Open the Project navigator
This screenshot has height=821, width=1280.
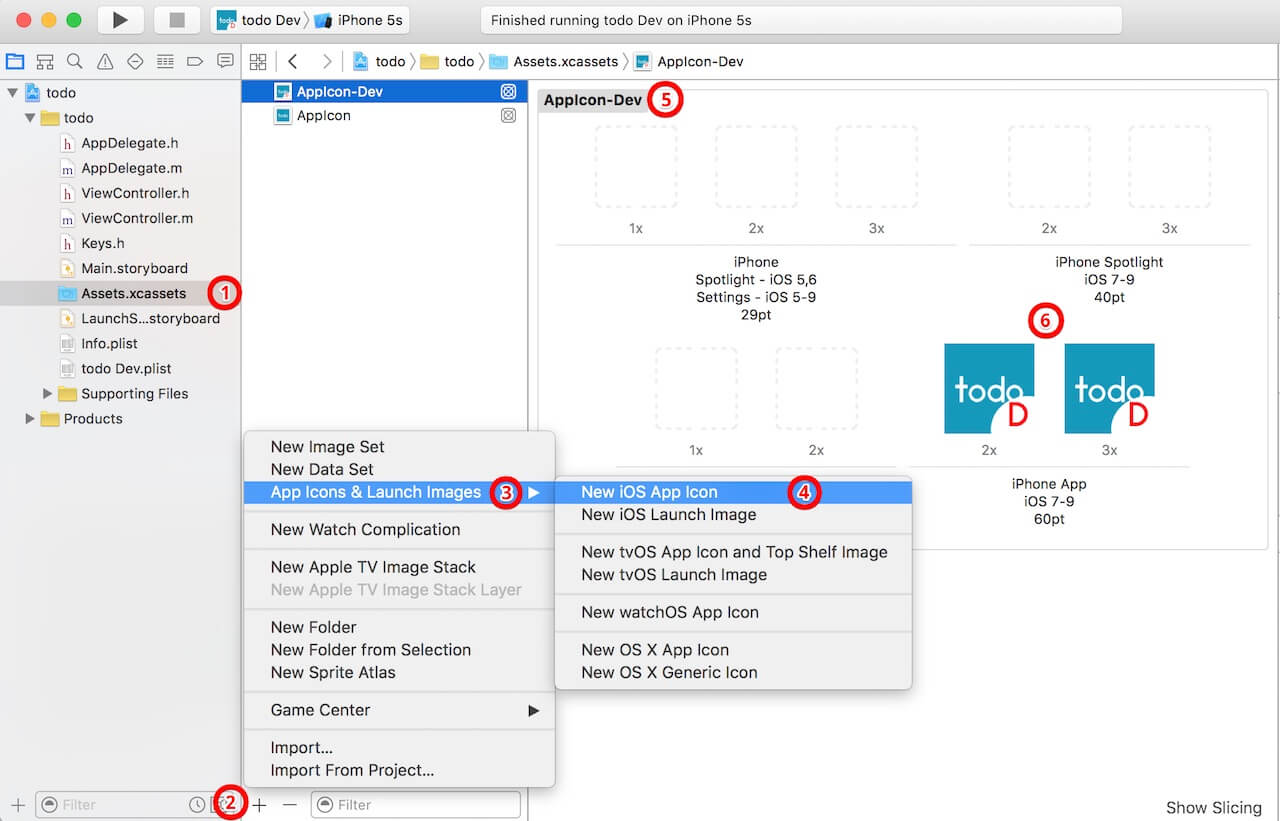pos(14,61)
